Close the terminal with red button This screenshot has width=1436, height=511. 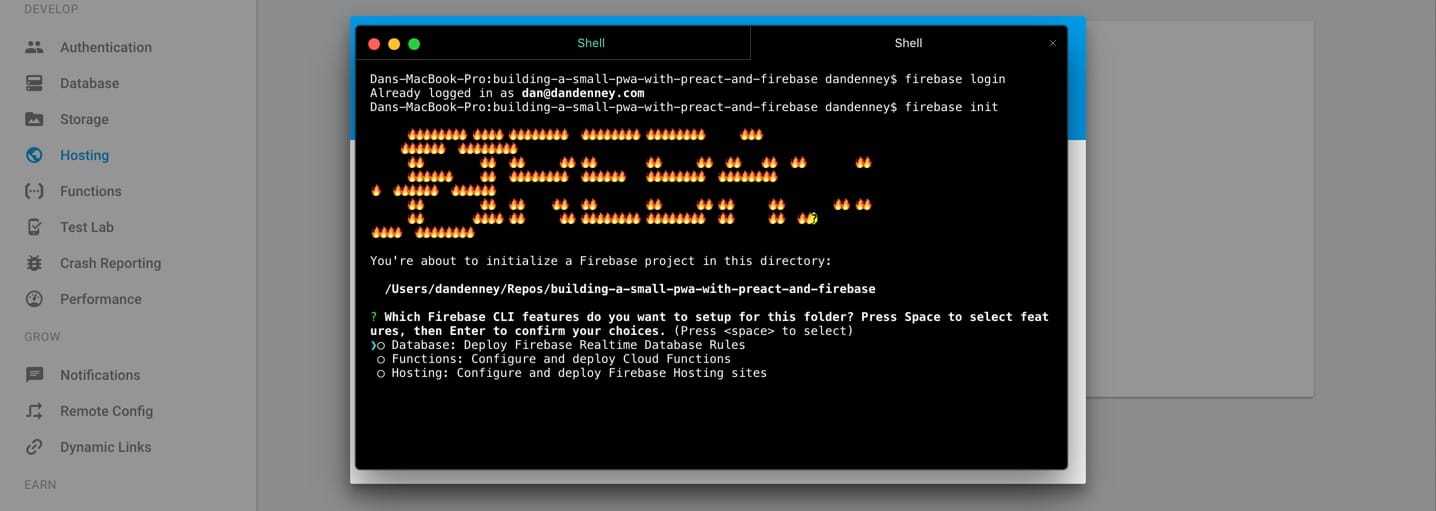(374, 44)
